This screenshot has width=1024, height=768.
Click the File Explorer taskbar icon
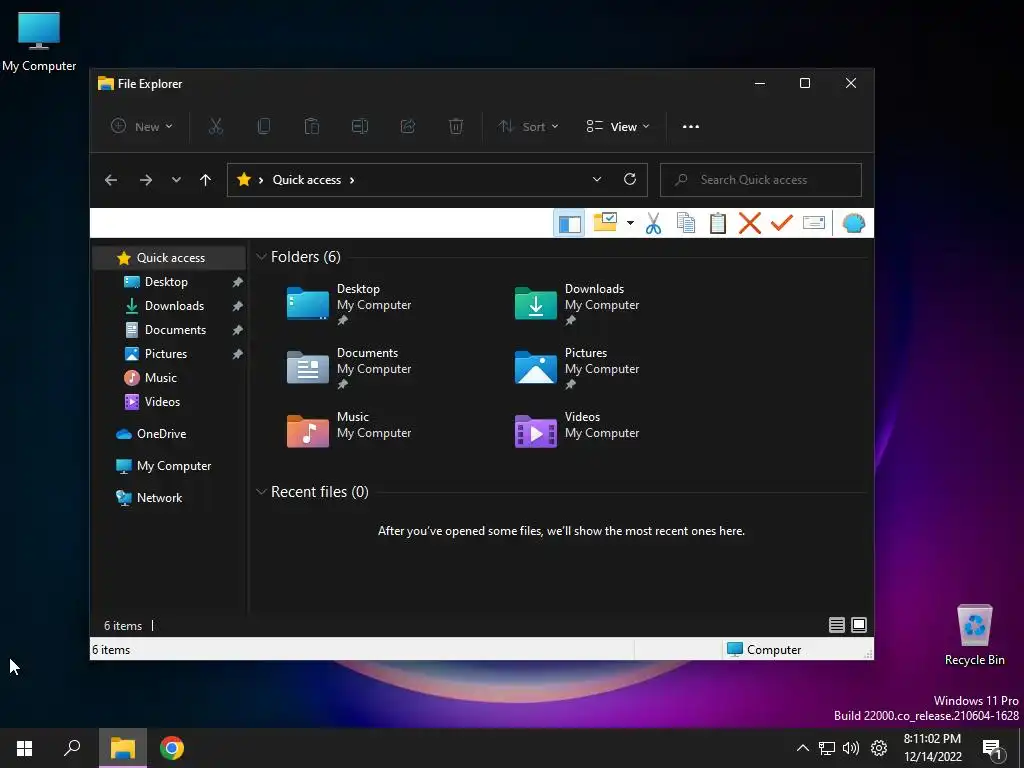123,748
